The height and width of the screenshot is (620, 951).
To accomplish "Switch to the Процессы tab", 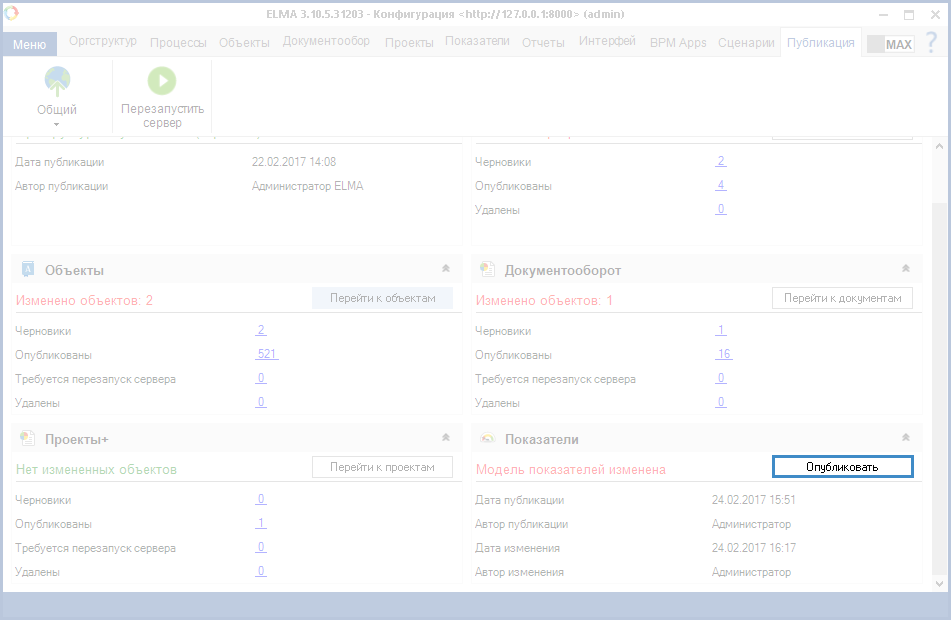I will (x=178, y=43).
